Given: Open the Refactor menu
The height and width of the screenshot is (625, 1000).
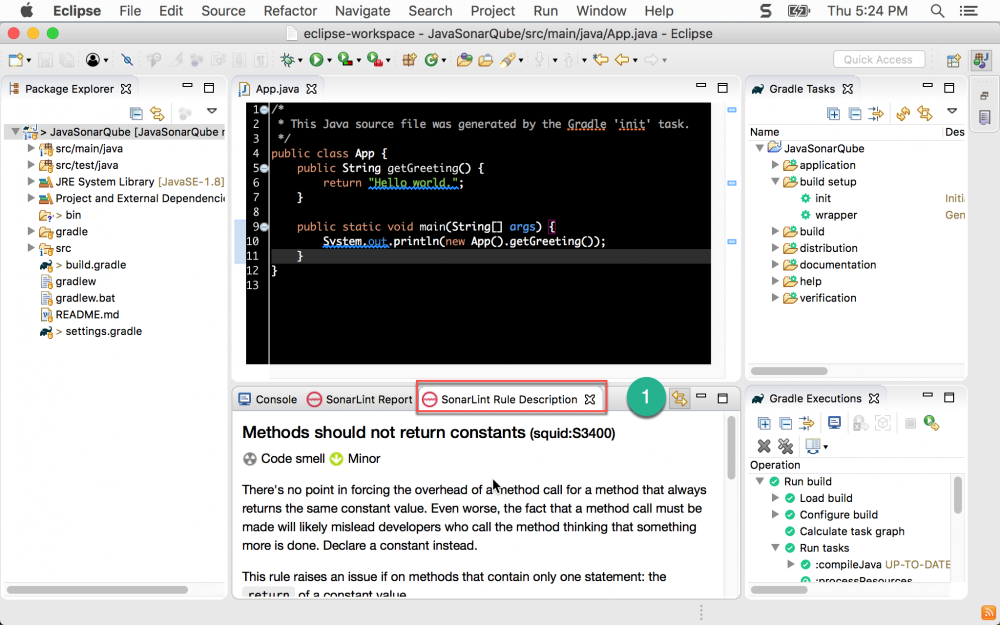Looking at the screenshot, I should pos(290,11).
